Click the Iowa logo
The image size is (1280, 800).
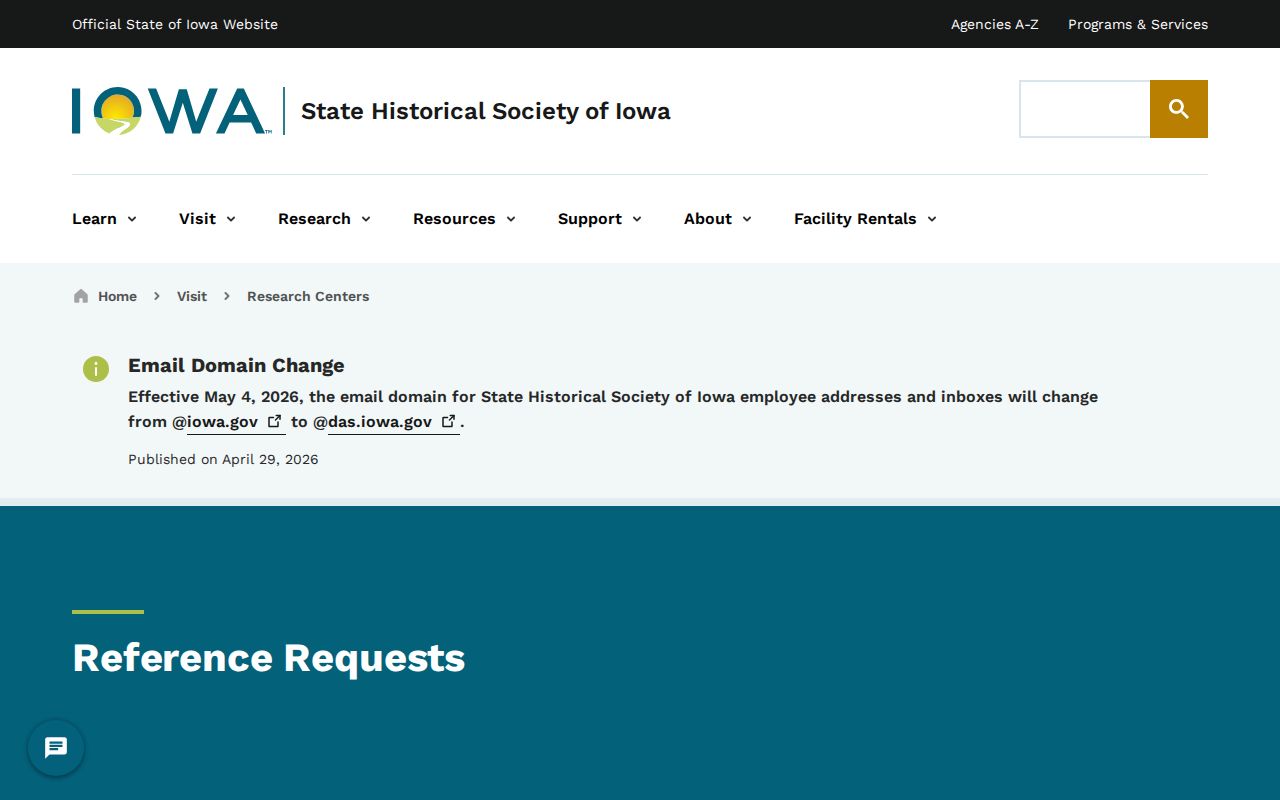[170, 111]
